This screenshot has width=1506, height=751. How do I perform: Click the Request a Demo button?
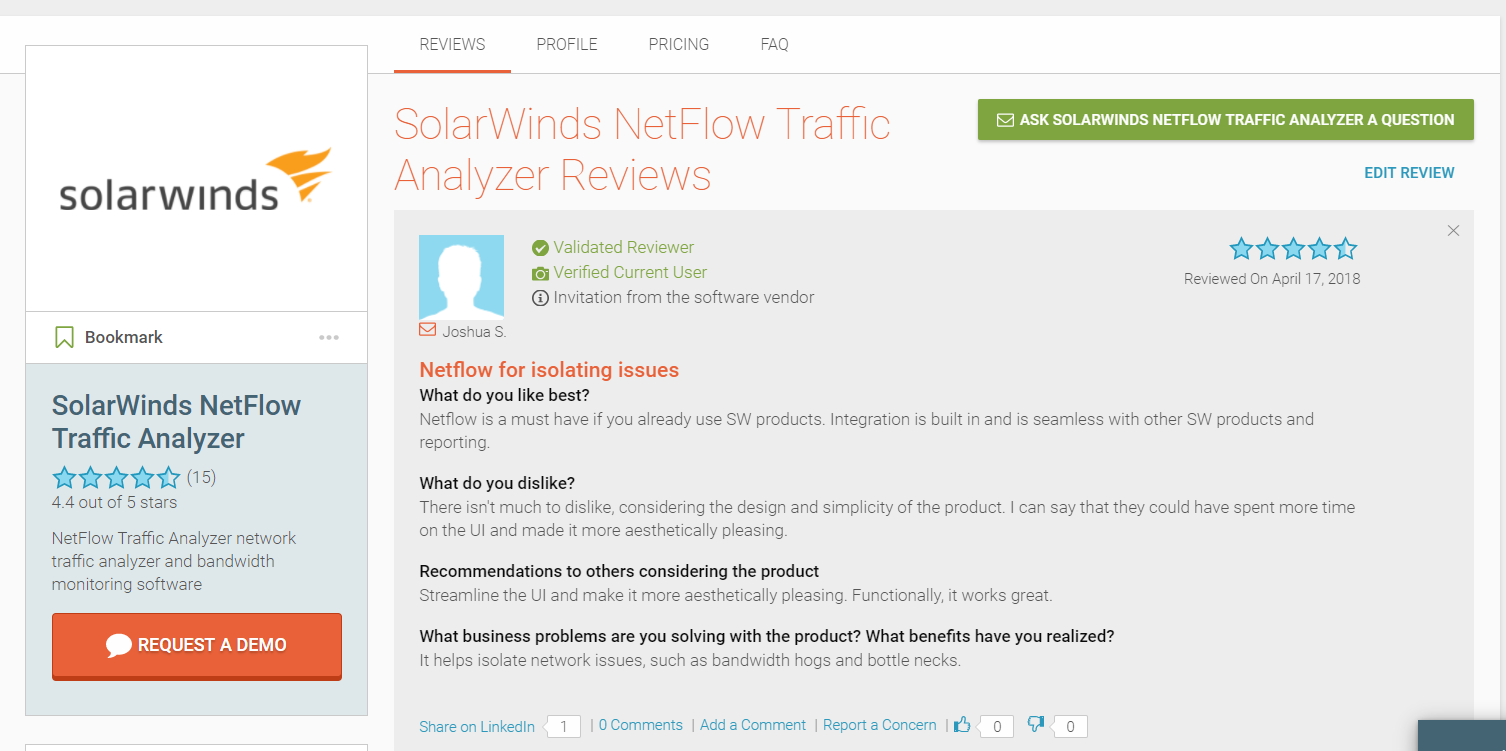pos(197,646)
